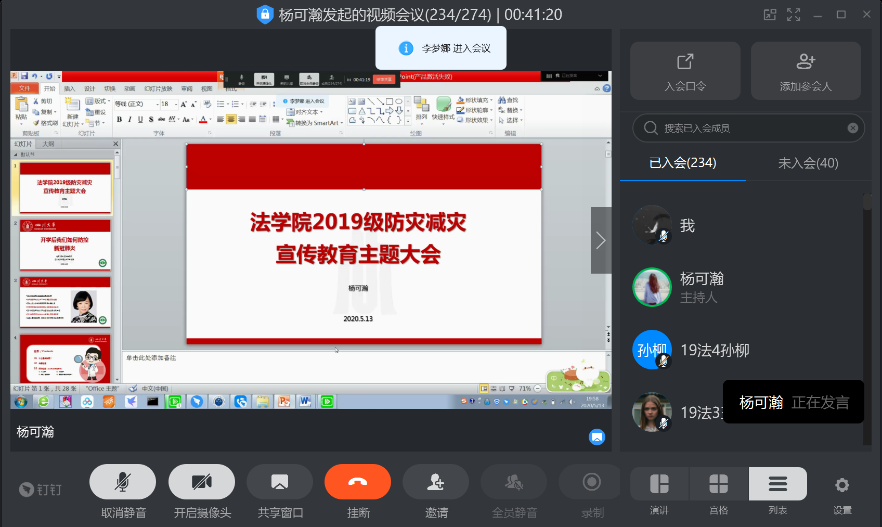Switch to mini floating window icon

(769, 14)
